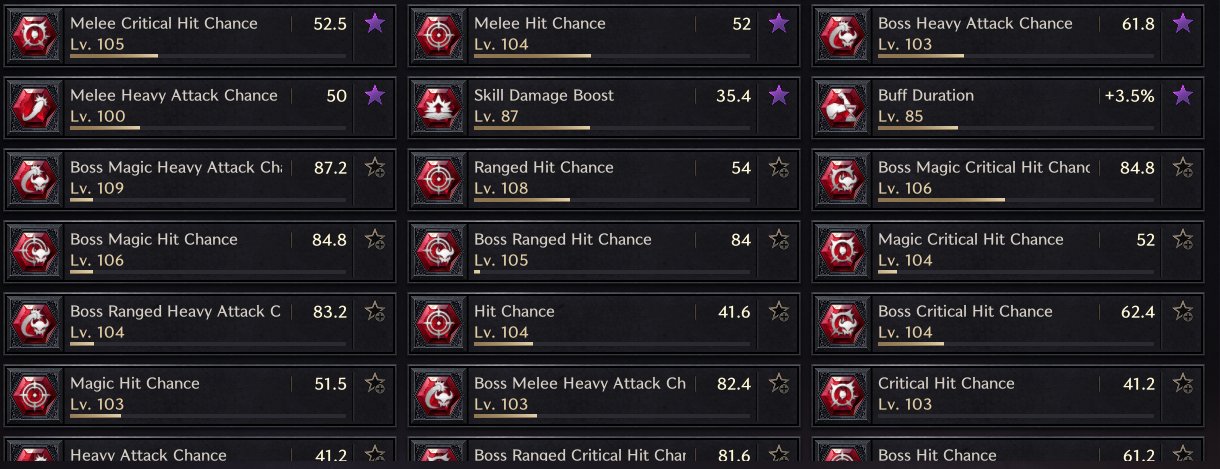The width and height of the screenshot is (1220, 469).
Task: Remove favorite star from Buff Duration
Action: coord(1182,96)
